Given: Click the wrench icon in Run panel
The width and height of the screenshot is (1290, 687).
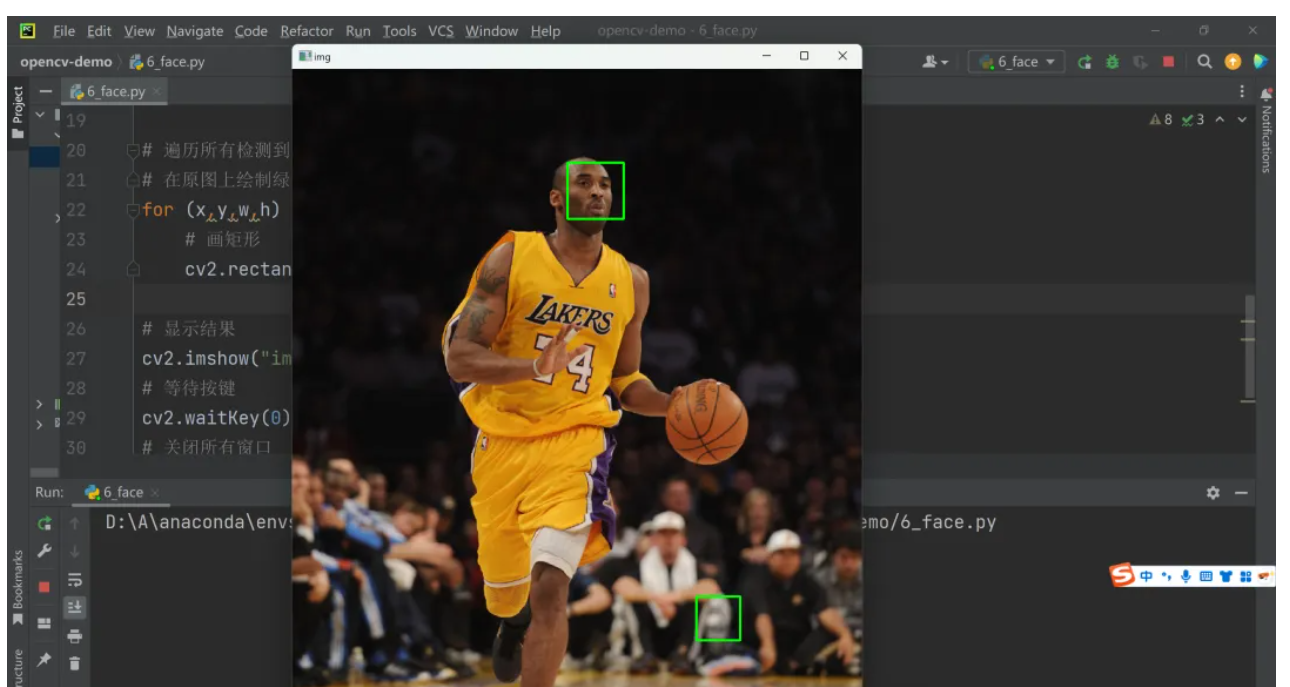Looking at the screenshot, I should click(45, 551).
